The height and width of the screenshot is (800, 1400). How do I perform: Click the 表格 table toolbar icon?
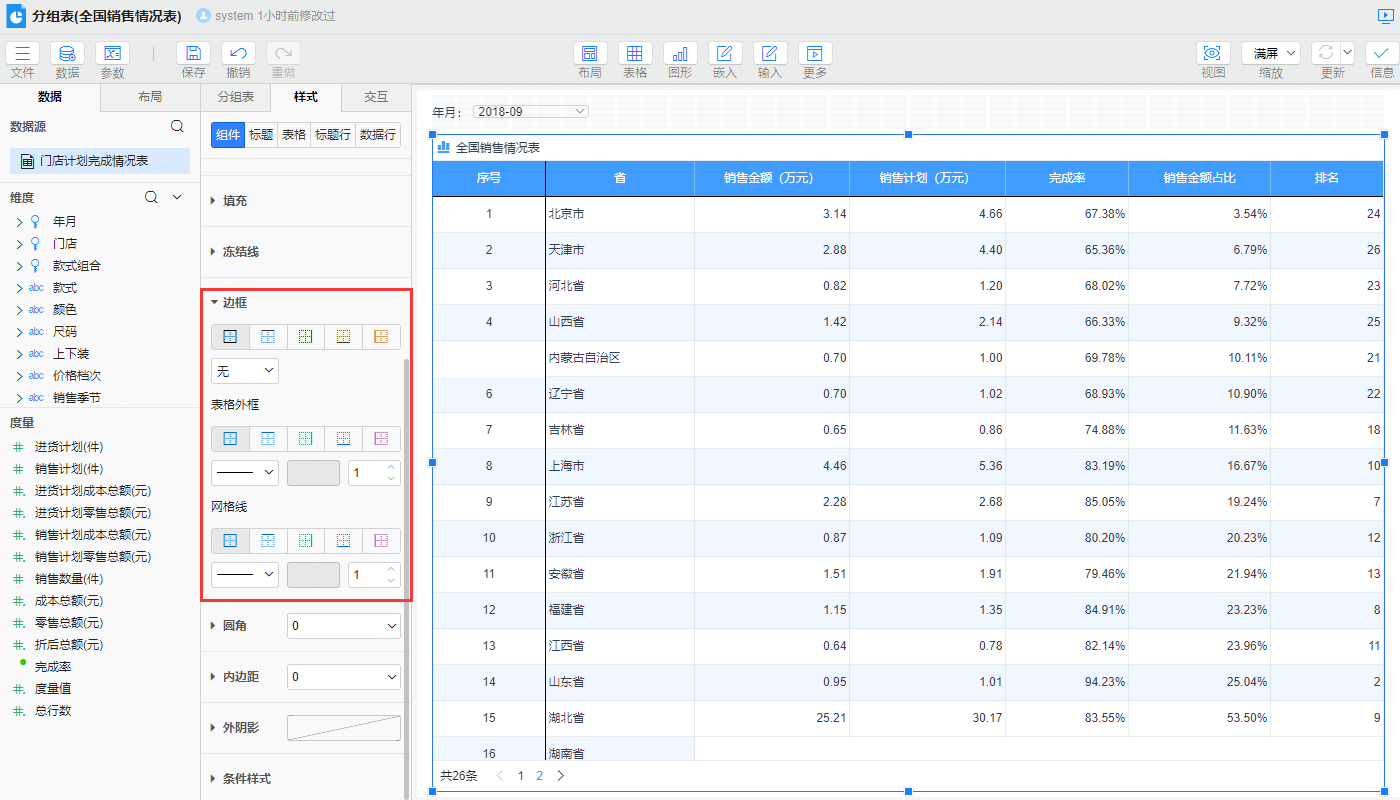click(x=635, y=54)
